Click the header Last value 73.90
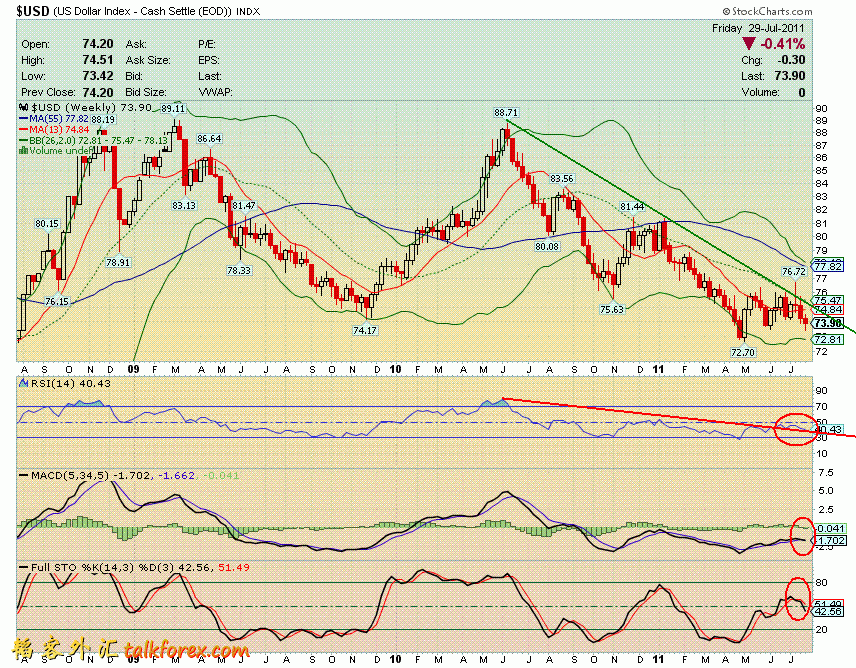This screenshot has height=668, width=856. [x=789, y=76]
